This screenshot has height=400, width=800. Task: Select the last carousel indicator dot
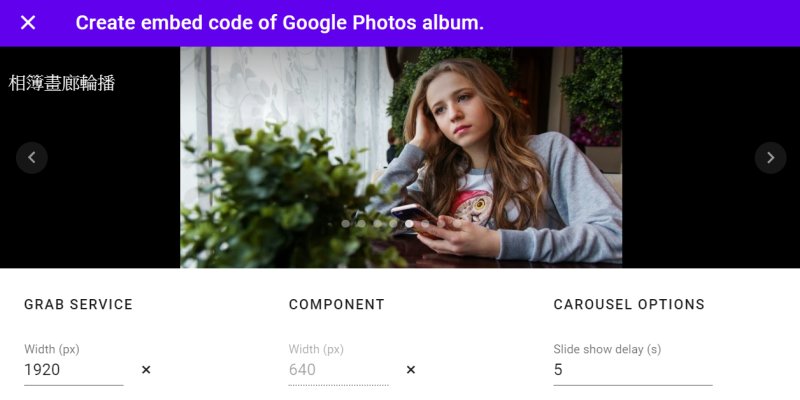pyautogui.click(x=457, y=223)
